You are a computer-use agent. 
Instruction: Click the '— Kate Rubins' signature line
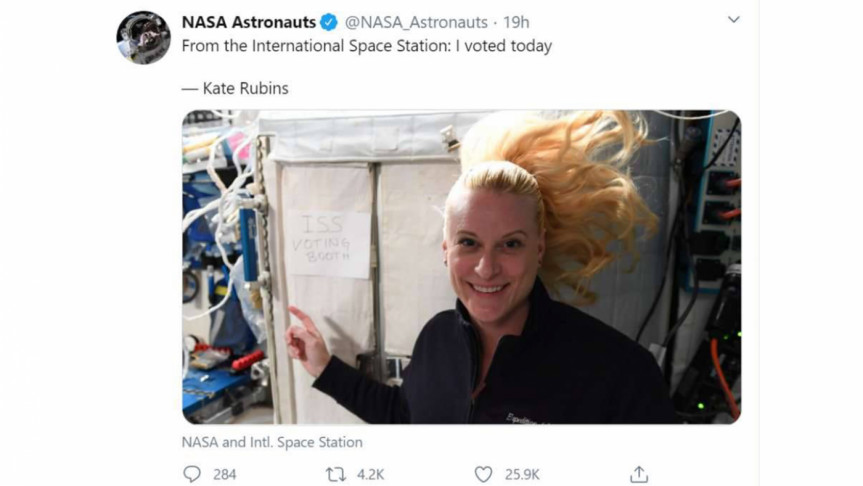(235, 88)
